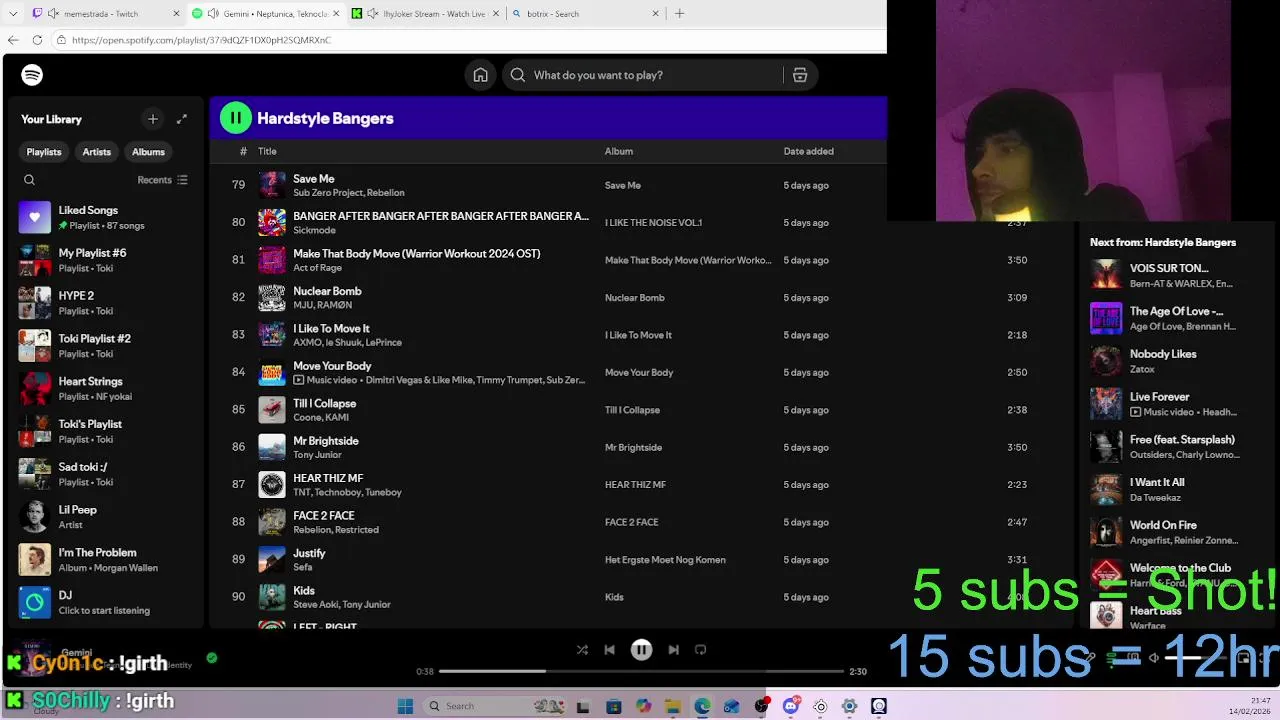
Task: Open Heart Strings playlist
Action: 105,388
